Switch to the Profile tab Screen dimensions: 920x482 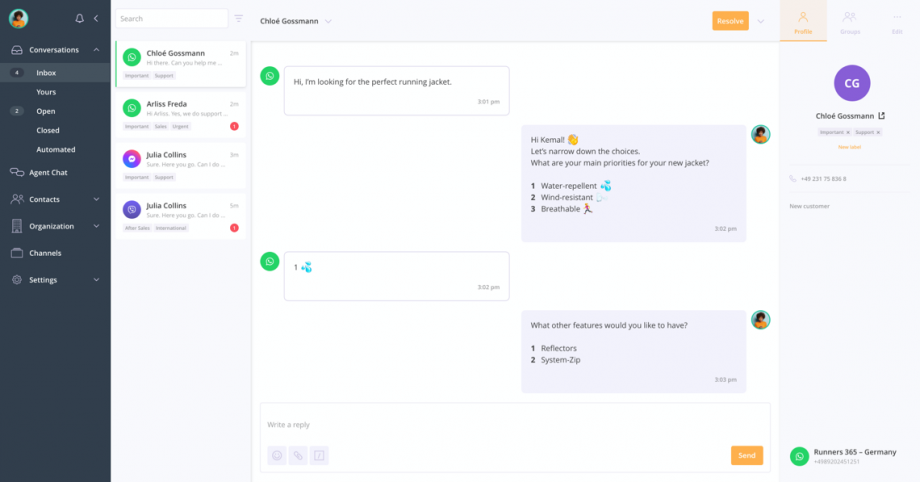pyautogui.click(x=803, y=21)
